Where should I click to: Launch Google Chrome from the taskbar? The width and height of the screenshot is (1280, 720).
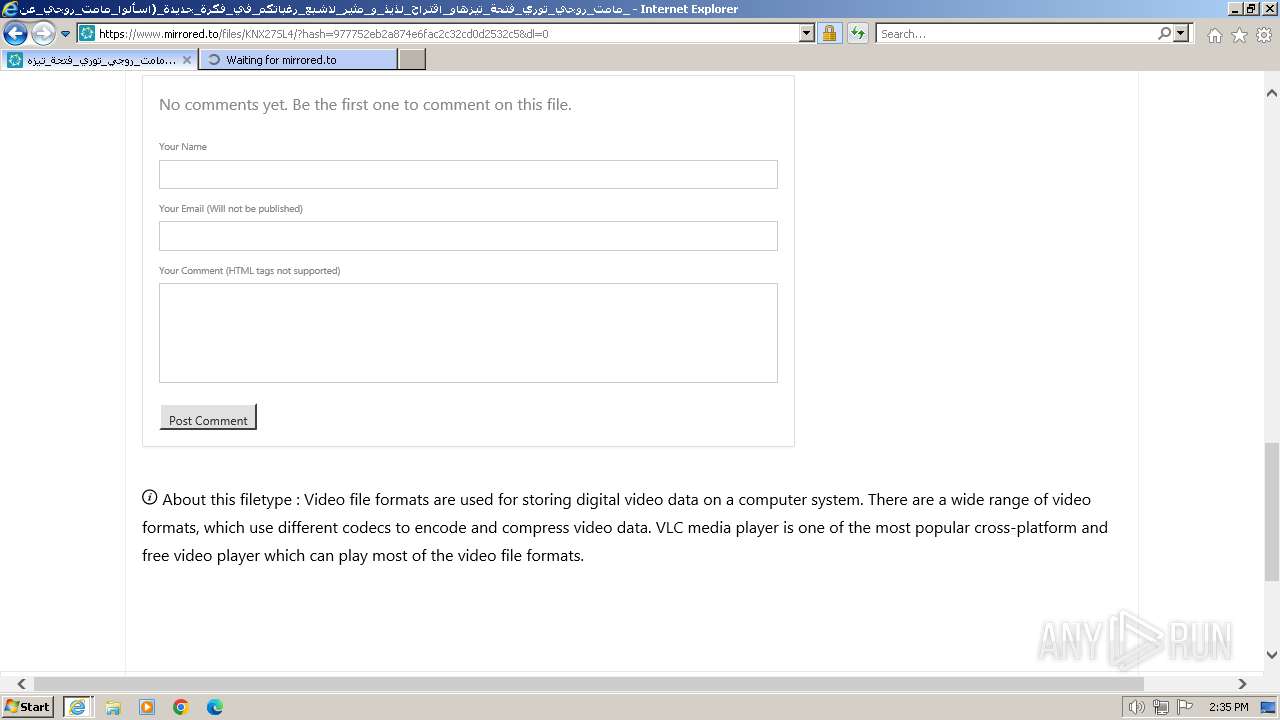click(x=181, y=707)
